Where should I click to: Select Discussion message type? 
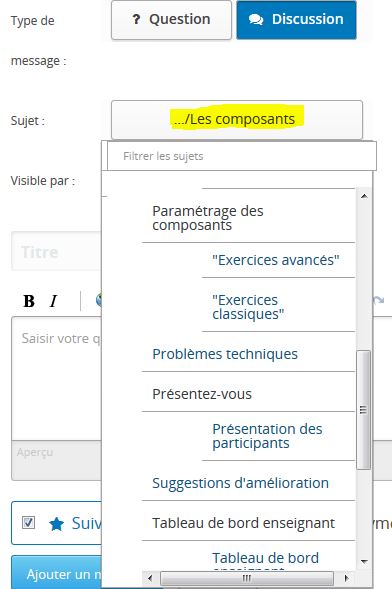click(296, 20)
